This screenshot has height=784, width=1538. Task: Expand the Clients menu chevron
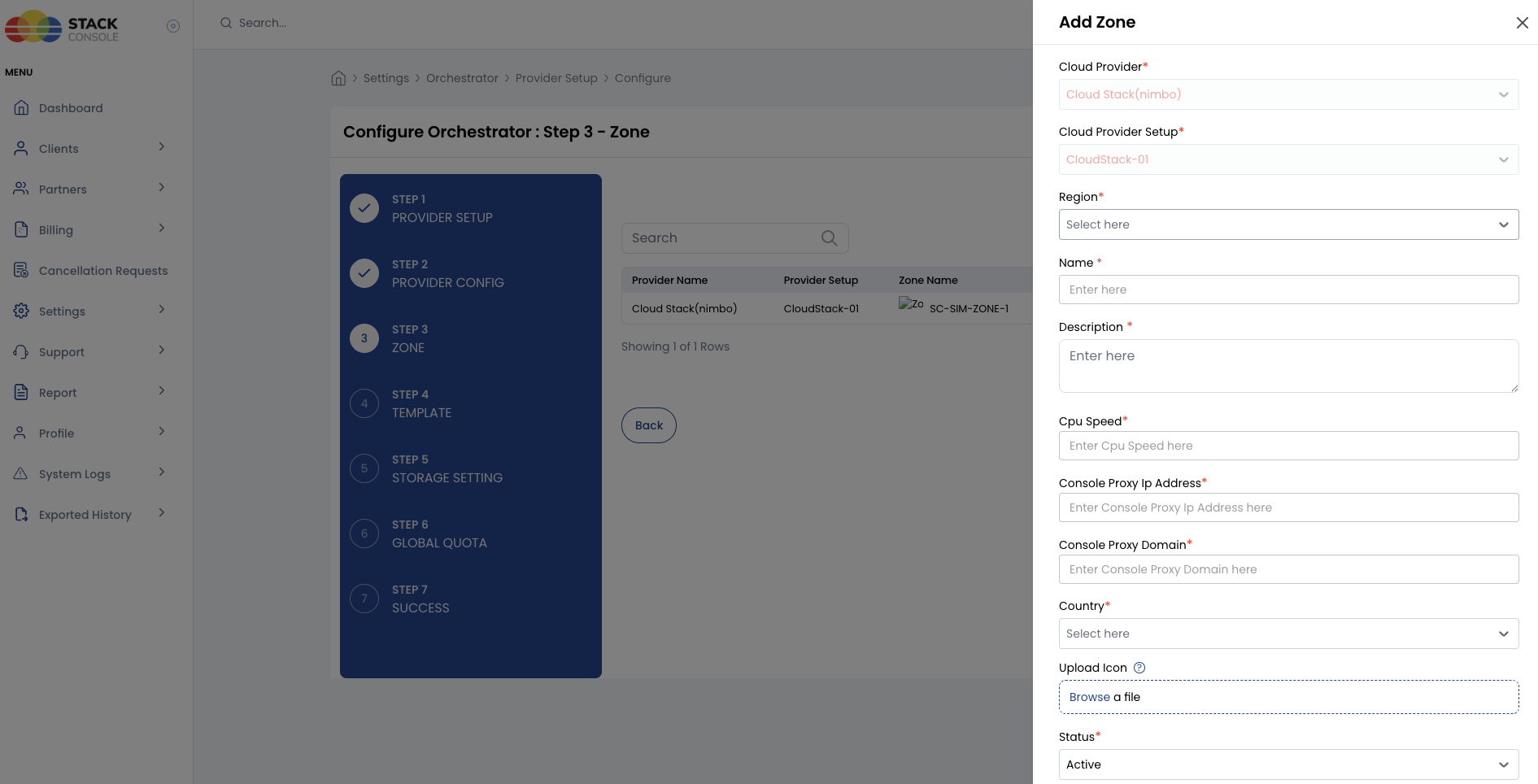click(161, 147)
